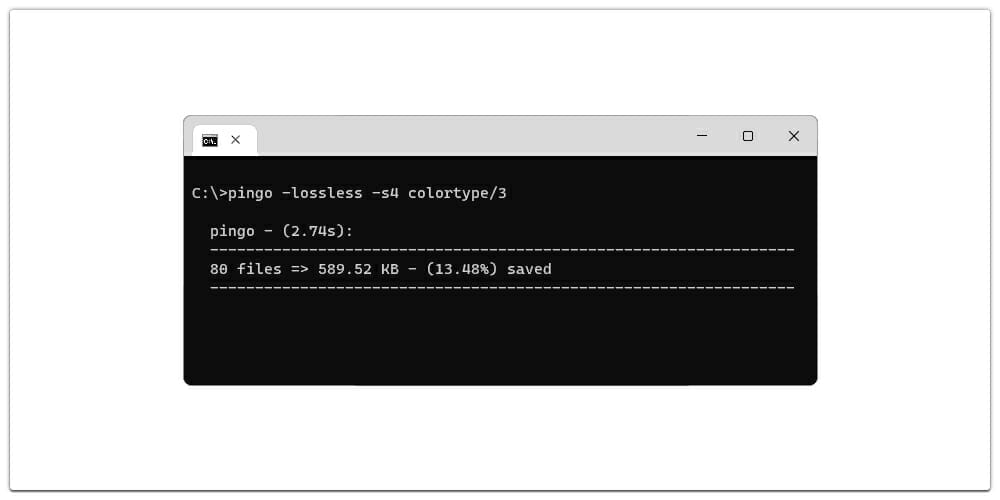Click the 589.52 KB value
This screenshot has width=1000, height=500.
[358, 269]
